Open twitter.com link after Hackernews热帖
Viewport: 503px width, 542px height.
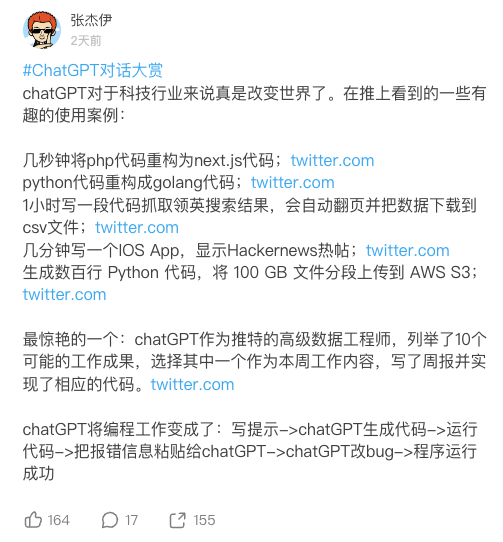[408, 251]
